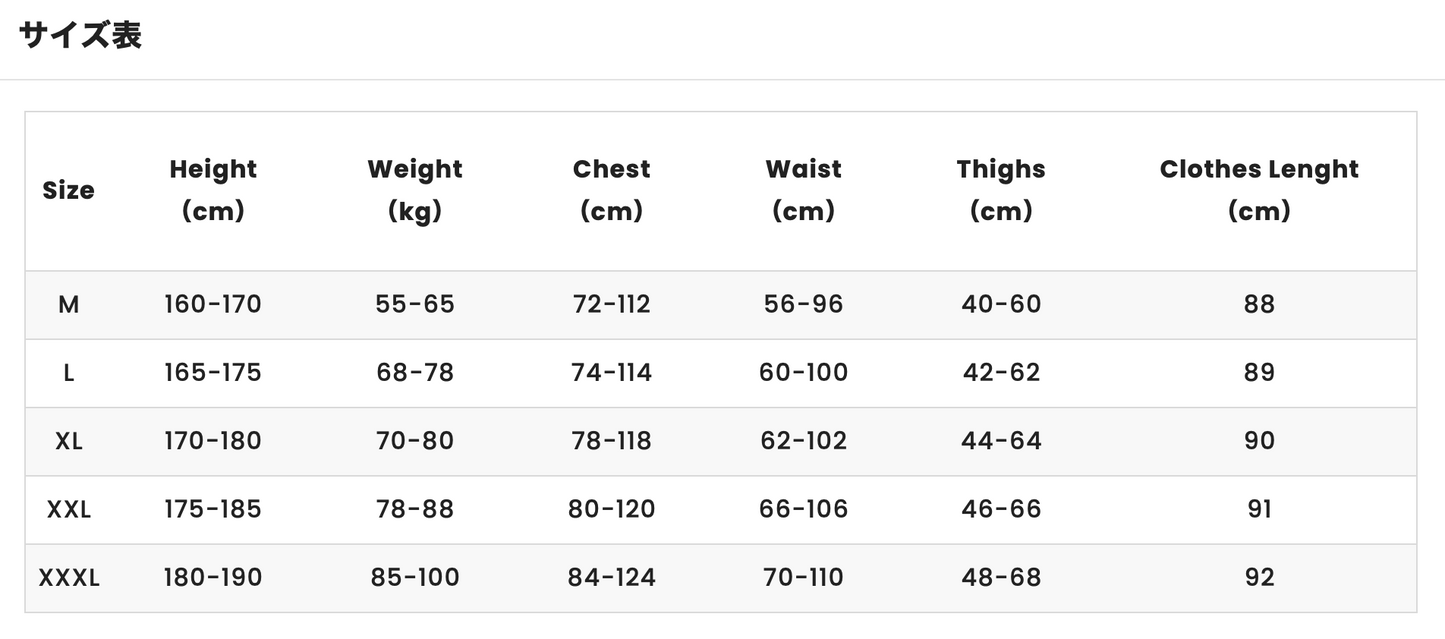
Task: Click the 78-118 chest cell
Action: tap(612, 441)
